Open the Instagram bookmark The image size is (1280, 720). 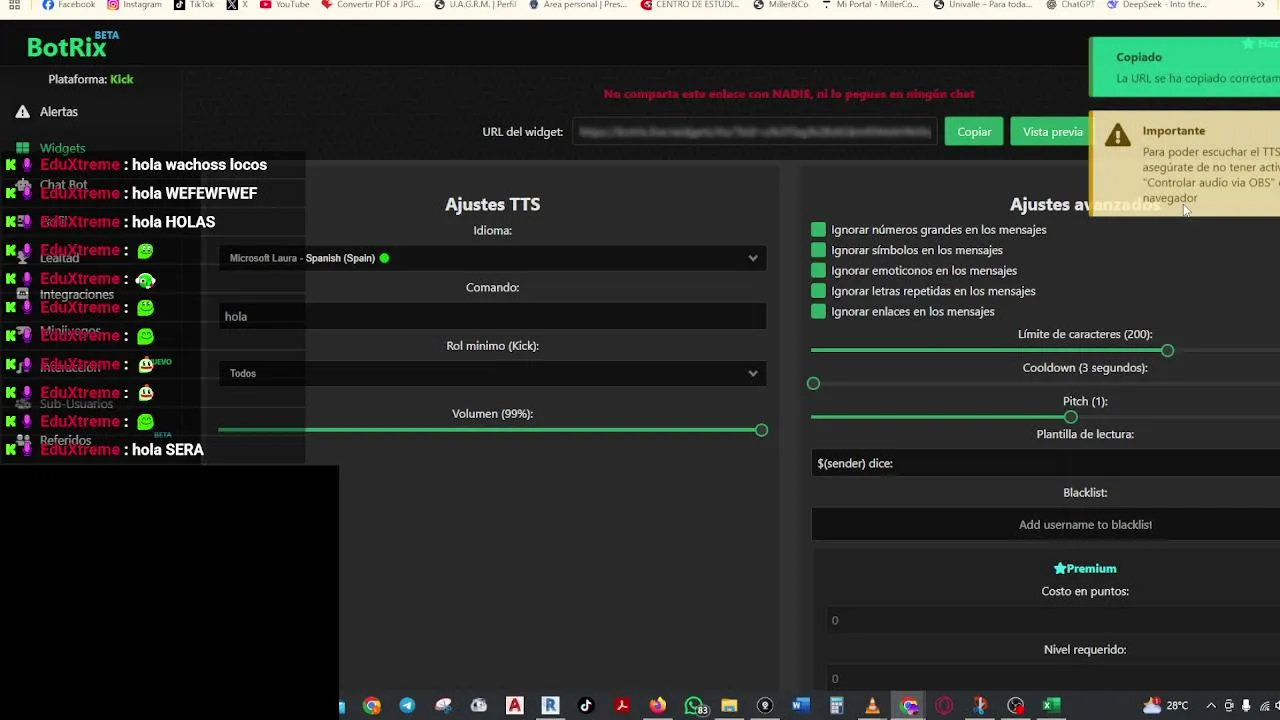[135, 5]
